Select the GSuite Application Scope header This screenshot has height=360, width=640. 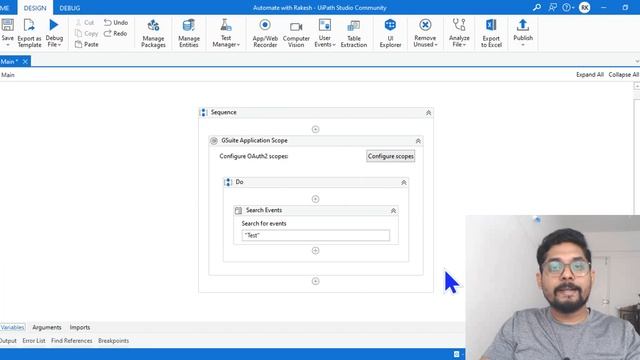(316, 140)
